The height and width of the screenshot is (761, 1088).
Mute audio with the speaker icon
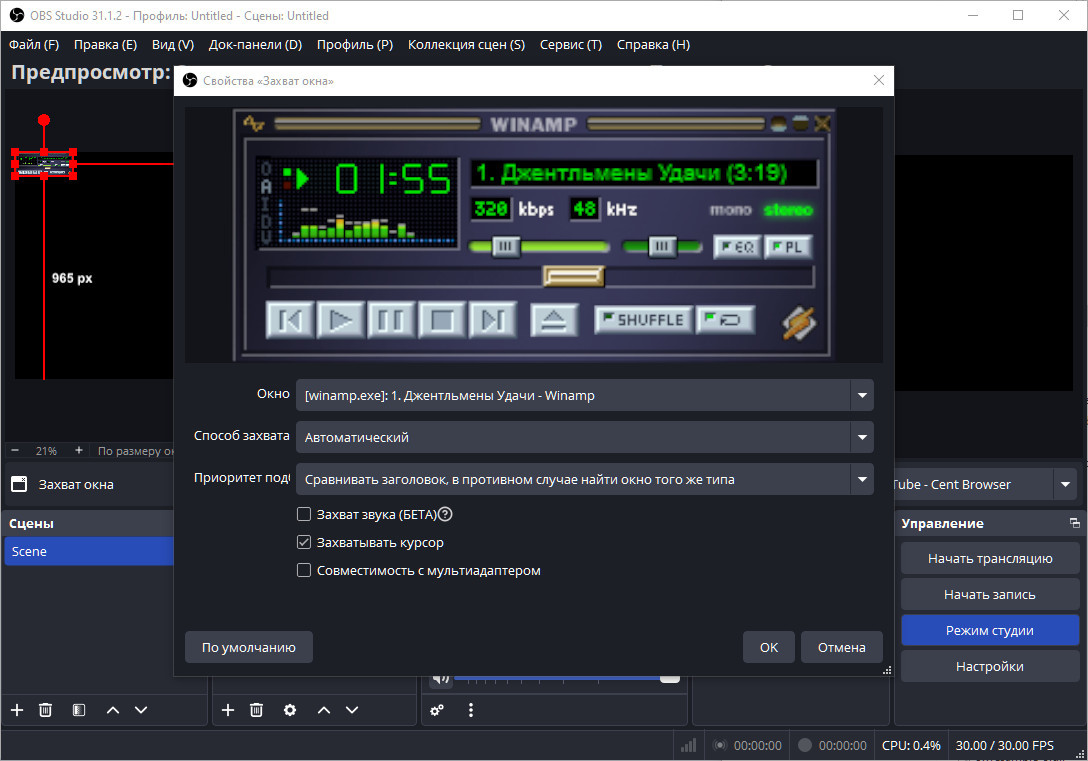point(441,679)
